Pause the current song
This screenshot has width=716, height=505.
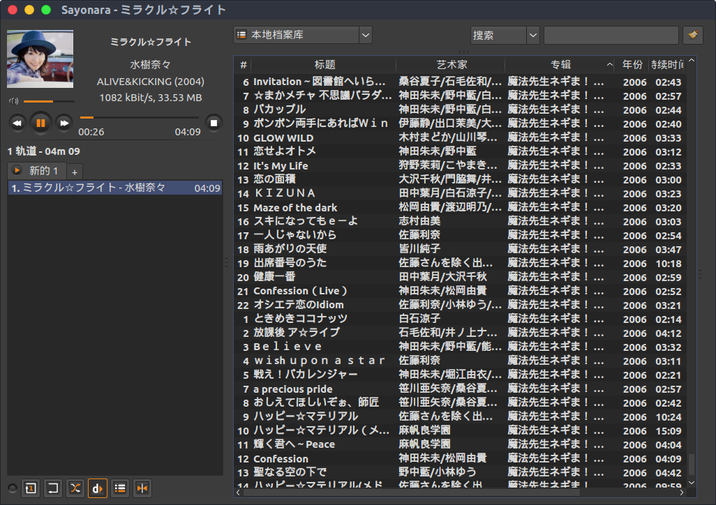pyautogui.click(x=41, y=123)
